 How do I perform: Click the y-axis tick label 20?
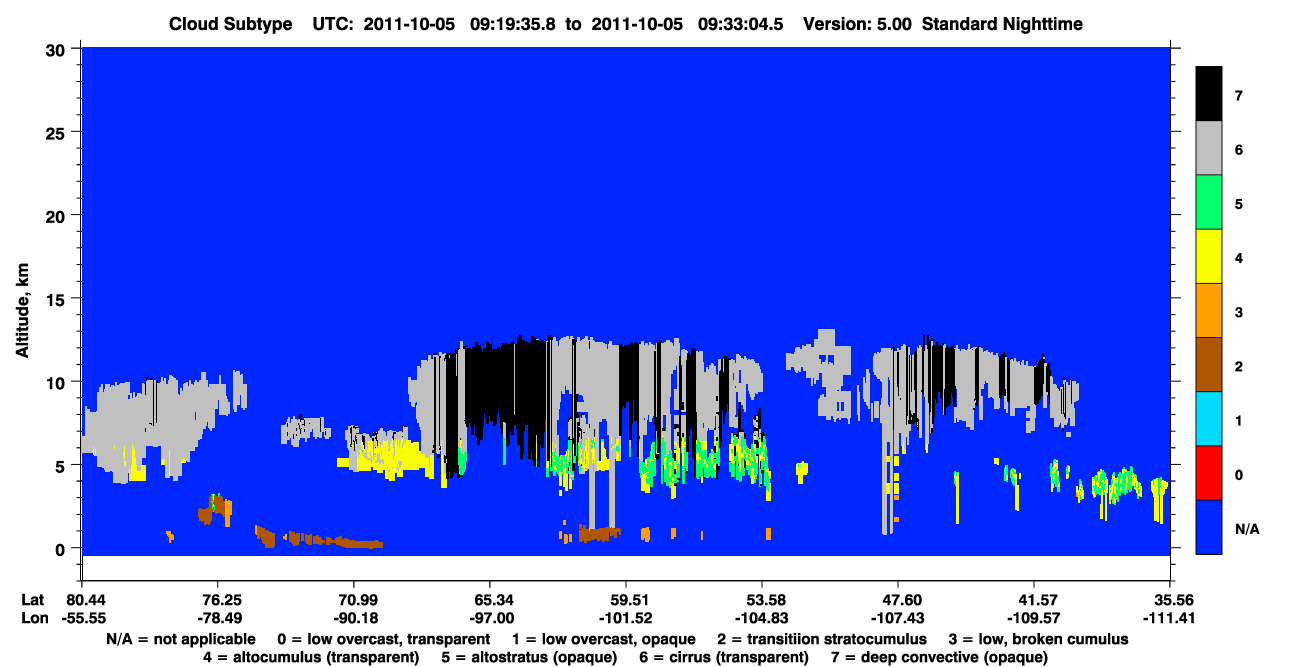[x=58, y=215]
